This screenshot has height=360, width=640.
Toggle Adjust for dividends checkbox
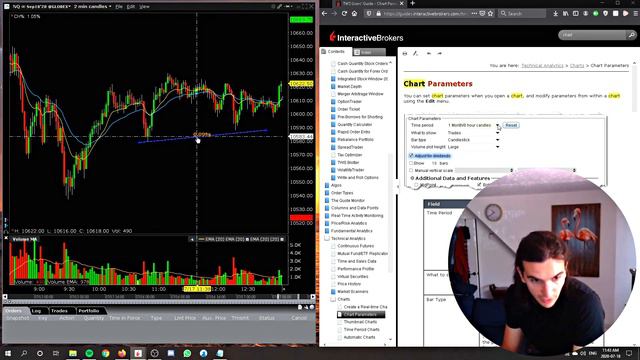point(411,156)
